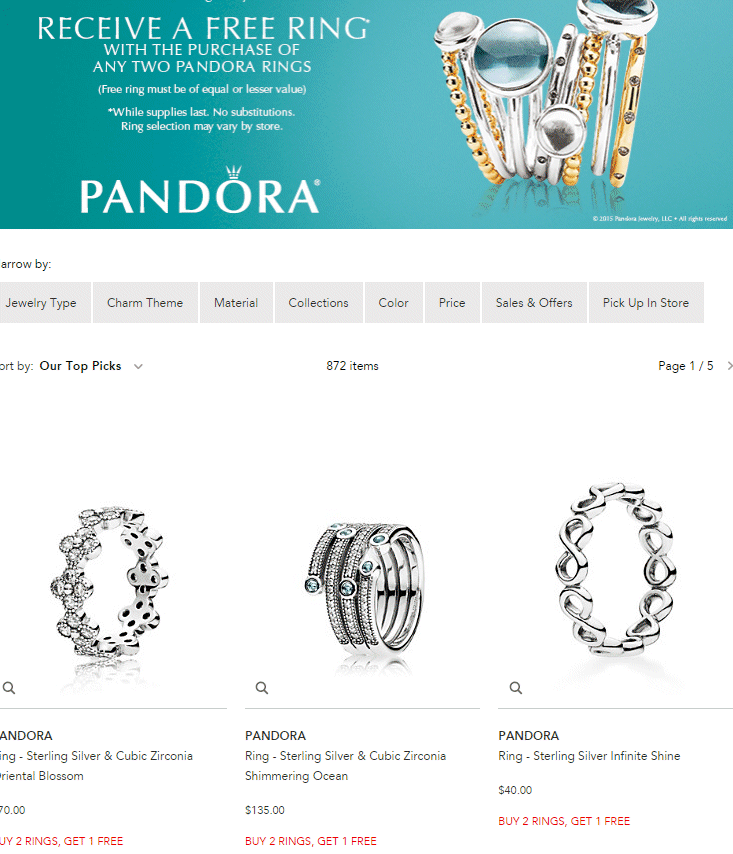
Task: Open the Material filter
Action: click(x=236, y=302)
